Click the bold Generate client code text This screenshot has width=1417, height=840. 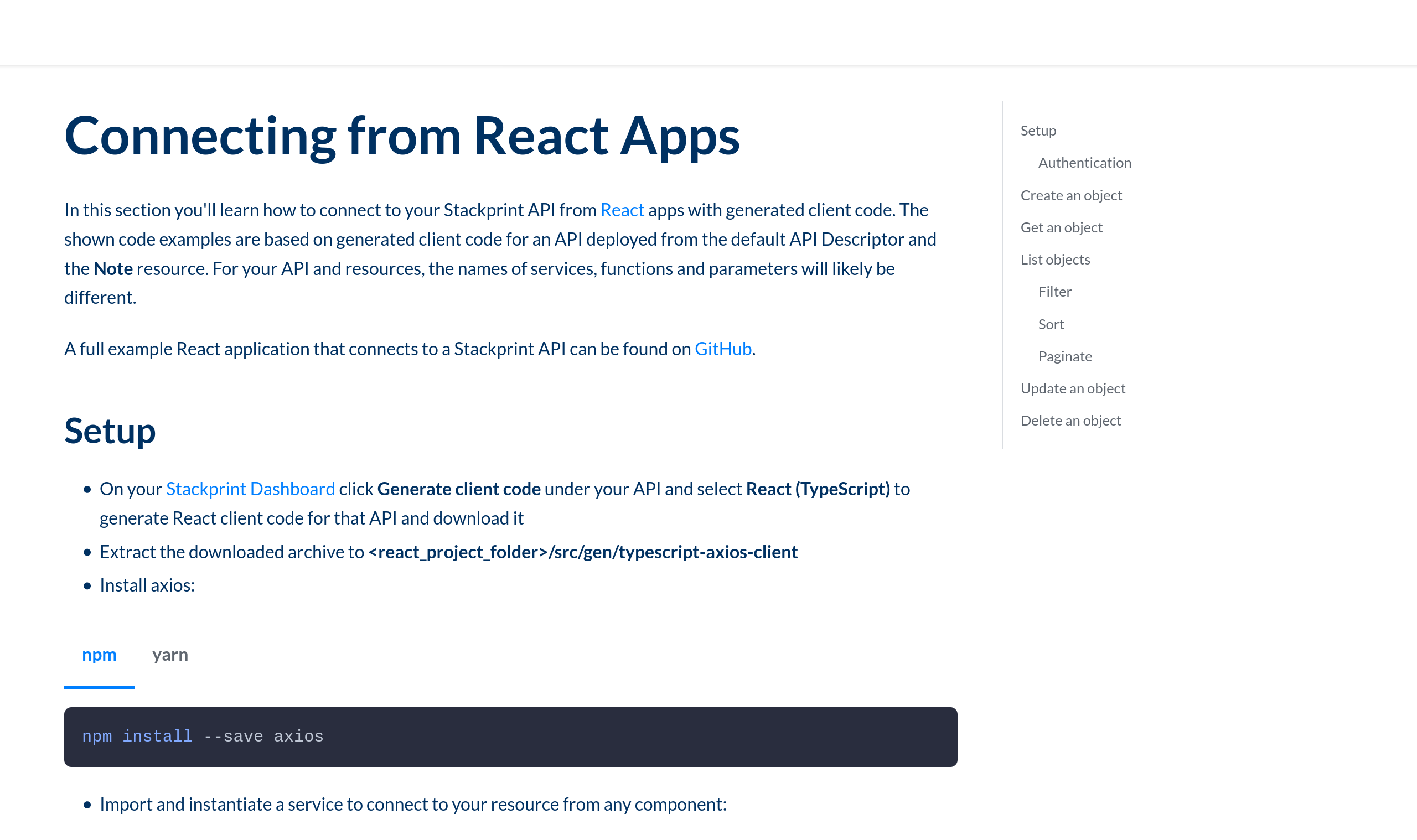458,489
